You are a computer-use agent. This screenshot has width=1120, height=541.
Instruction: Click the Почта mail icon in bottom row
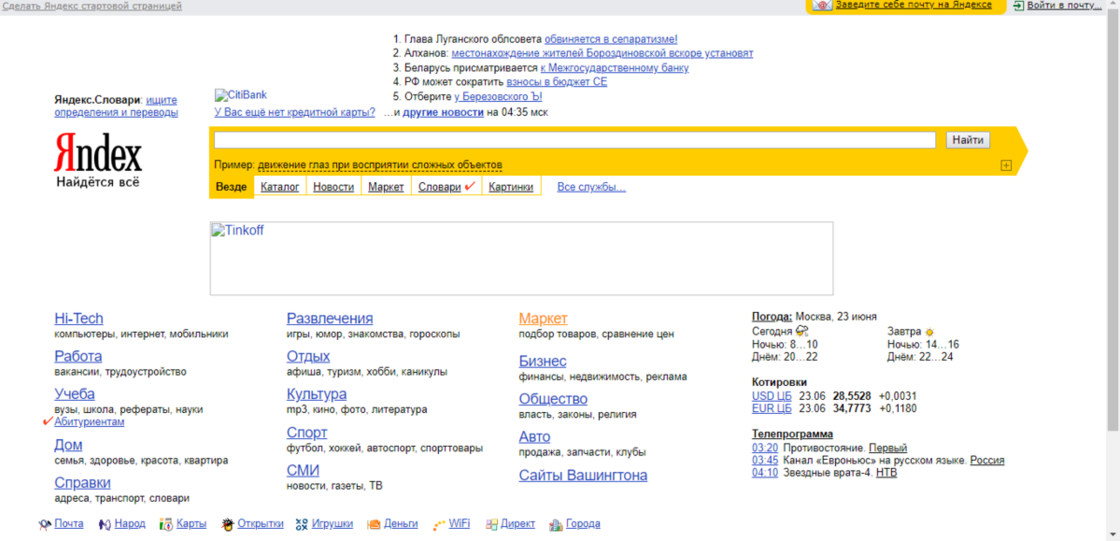tap(44, 525)
